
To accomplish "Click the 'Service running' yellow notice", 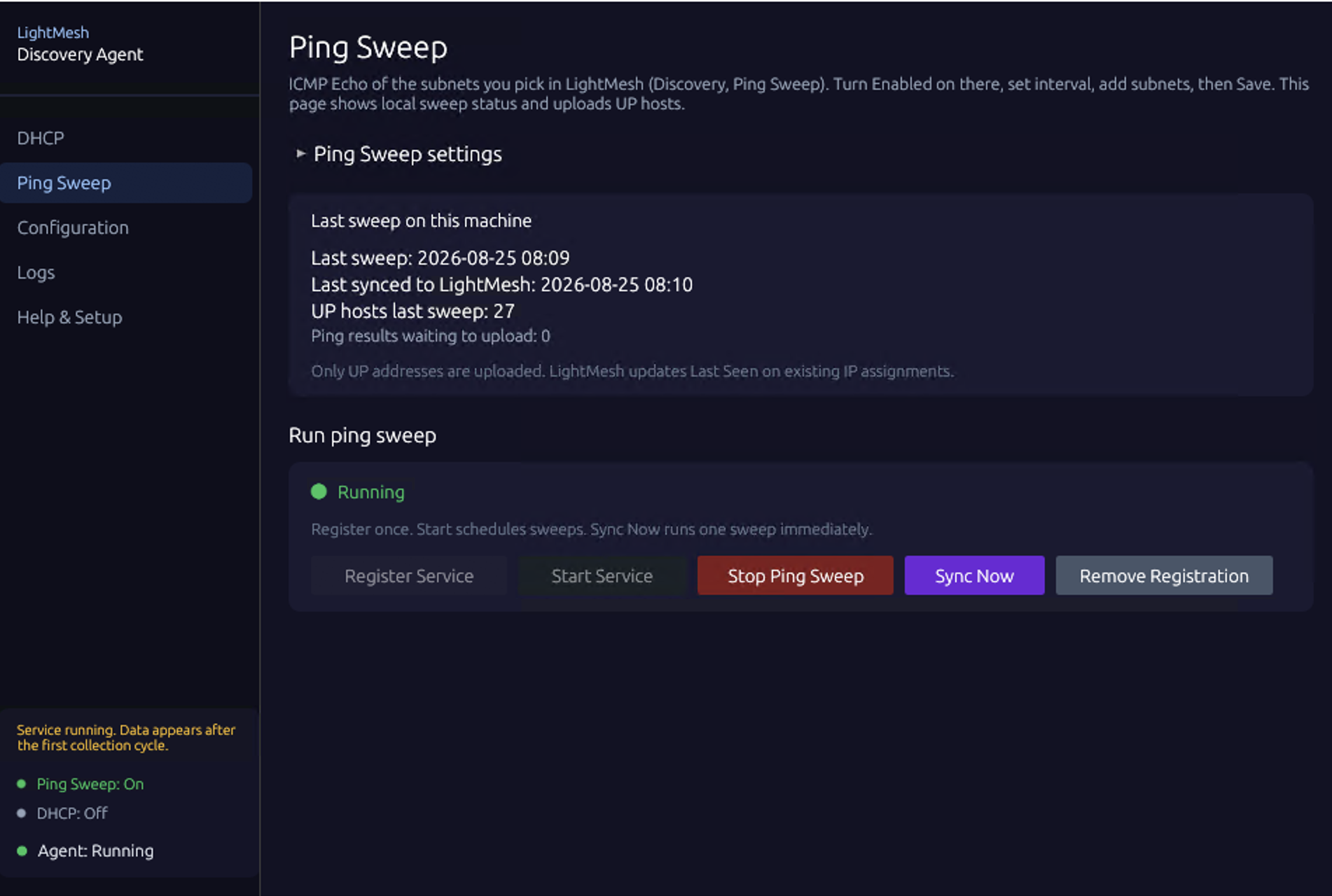I will coord(126,738).
